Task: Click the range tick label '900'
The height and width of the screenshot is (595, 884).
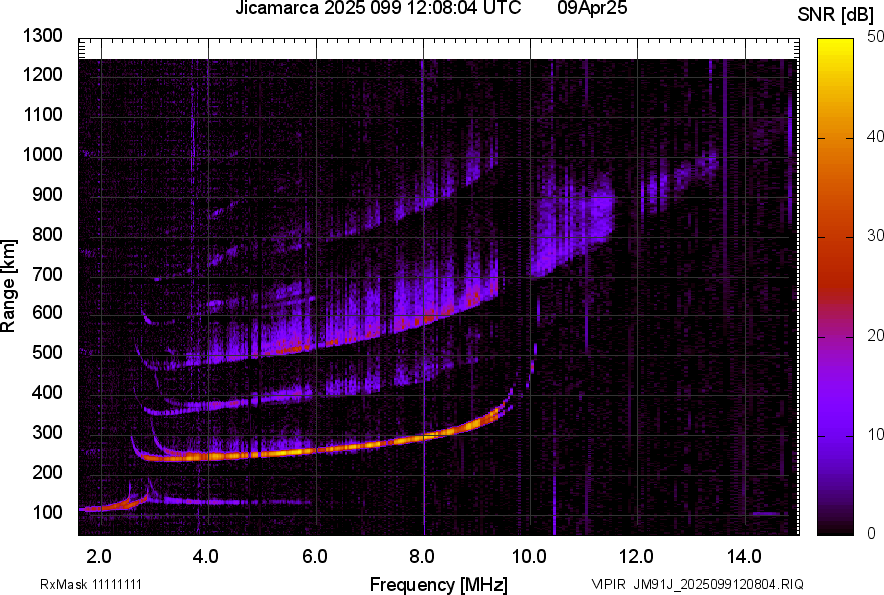Action: point(47,195)
